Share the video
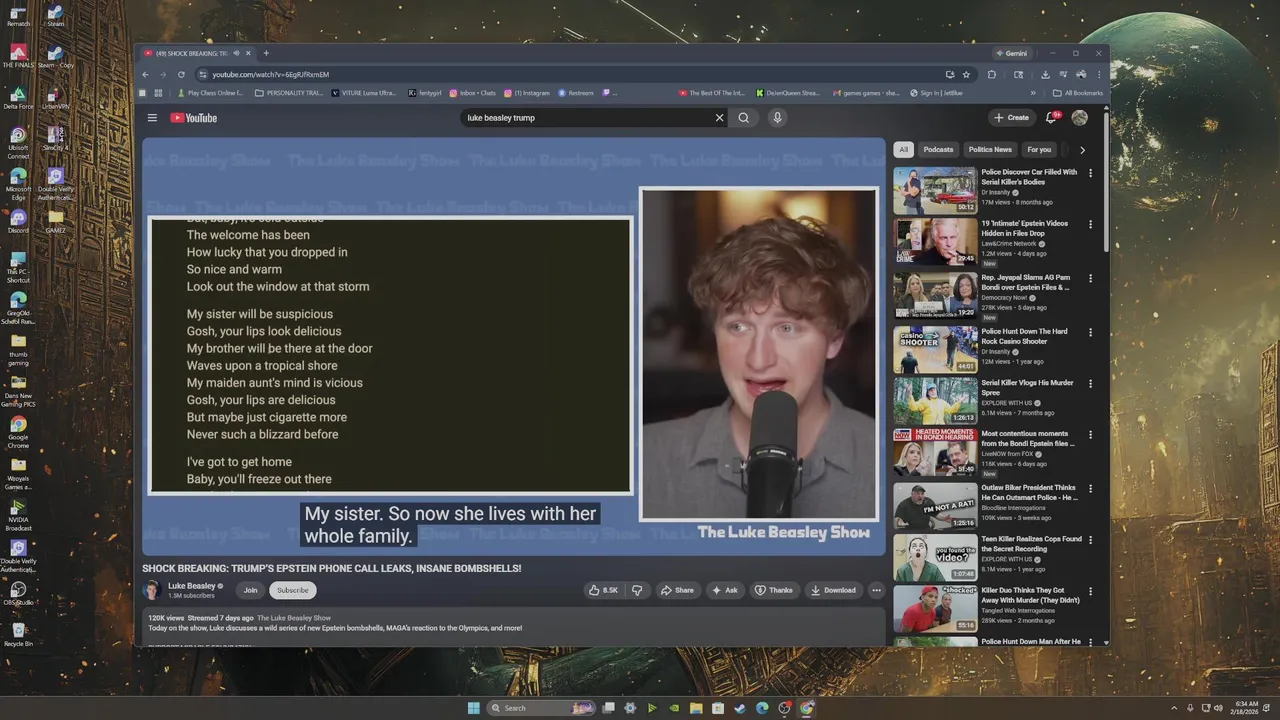The width and height of the screenshot is (1280, 720). click(x=677, y=590)
